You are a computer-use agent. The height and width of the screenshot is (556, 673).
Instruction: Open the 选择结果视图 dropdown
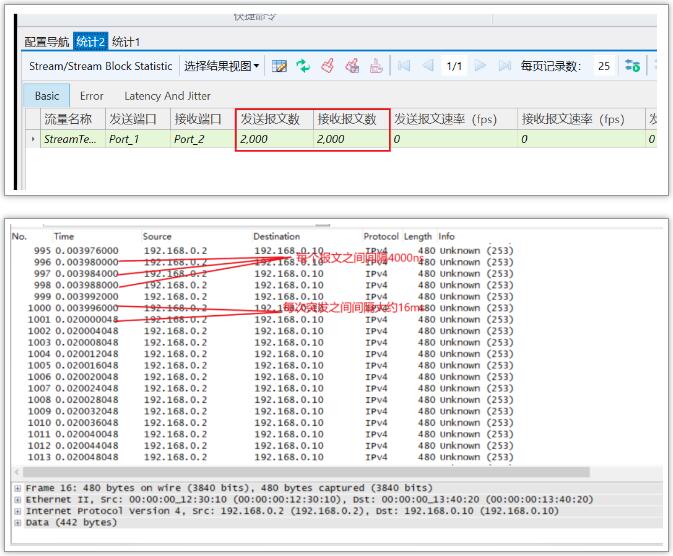221,66
